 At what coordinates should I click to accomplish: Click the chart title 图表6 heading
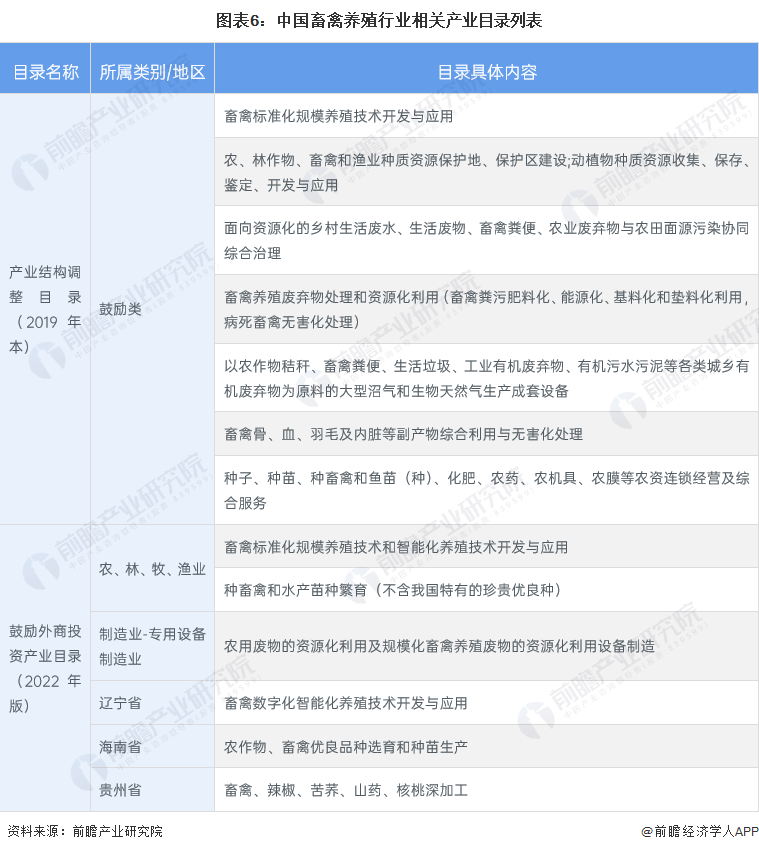point(379,19)
